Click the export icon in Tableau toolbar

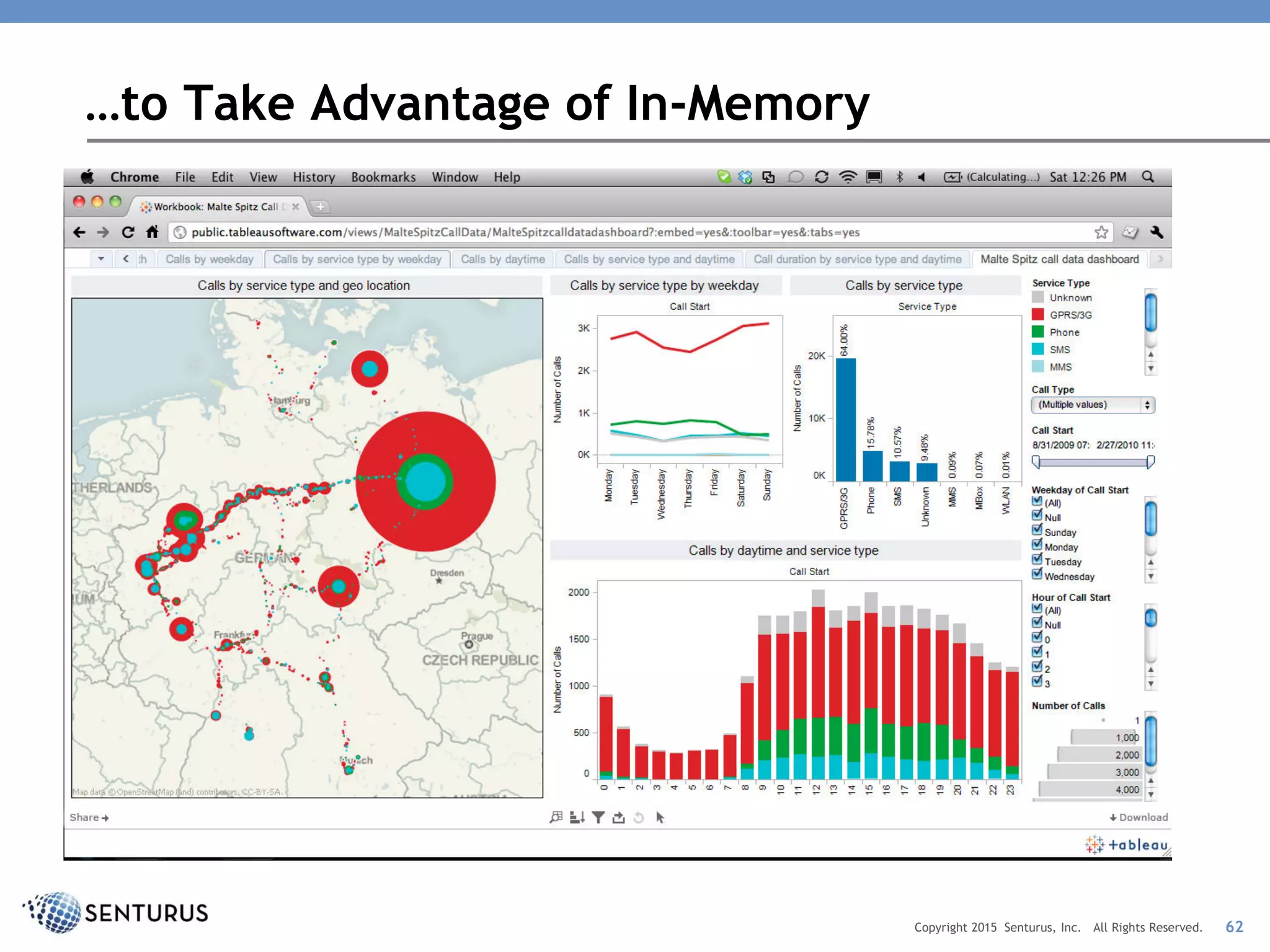pyautogui.click(x=618, y=818)
